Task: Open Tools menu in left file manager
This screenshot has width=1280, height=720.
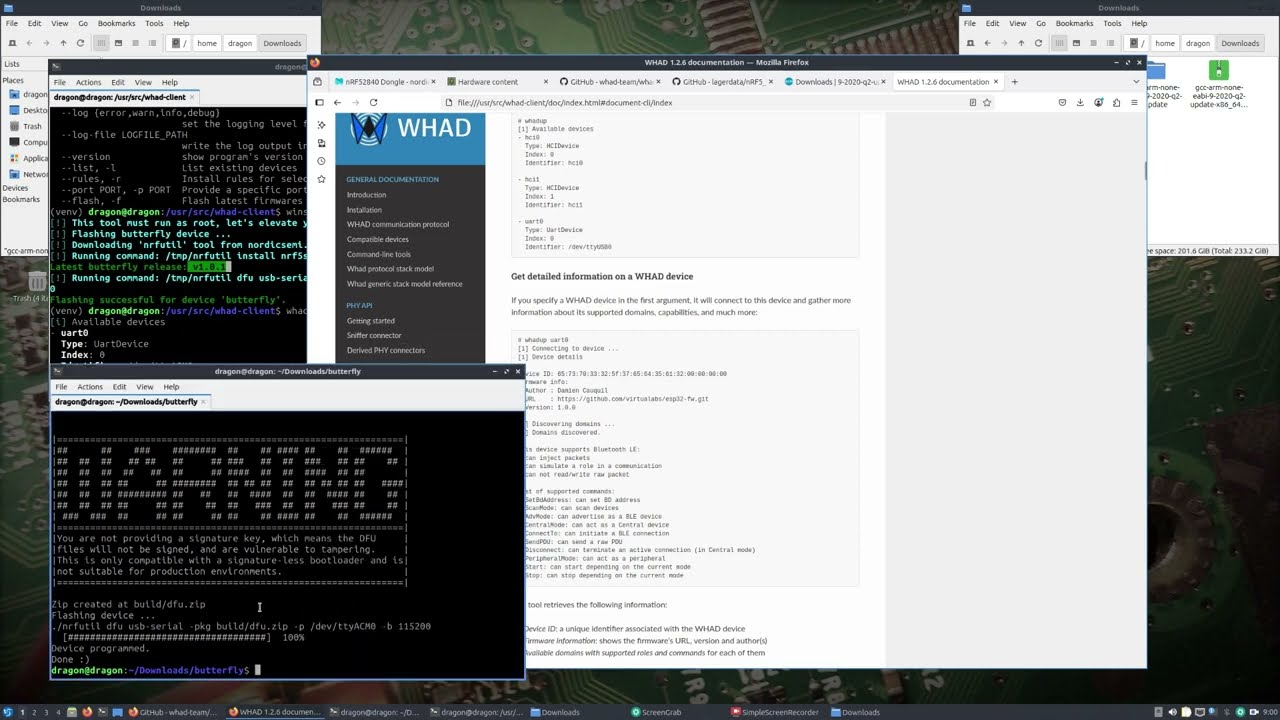Action: [153, 23]
